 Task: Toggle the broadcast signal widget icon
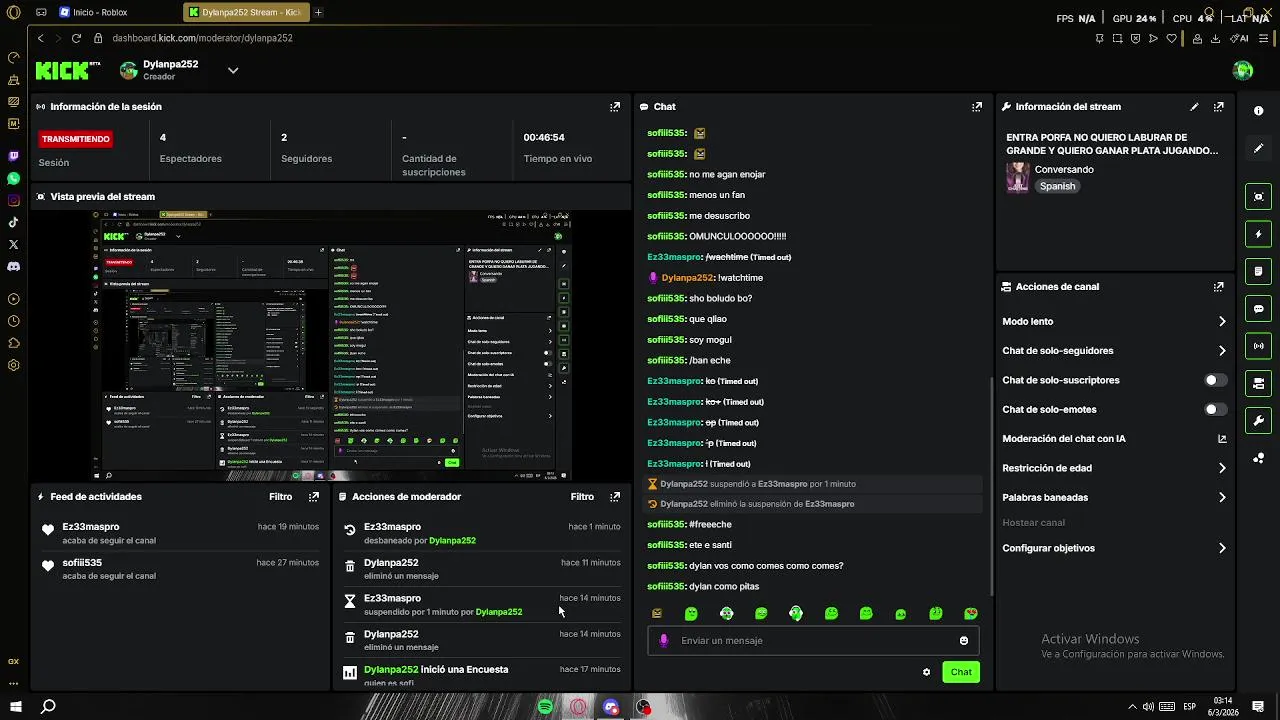tap(1259, 346)
